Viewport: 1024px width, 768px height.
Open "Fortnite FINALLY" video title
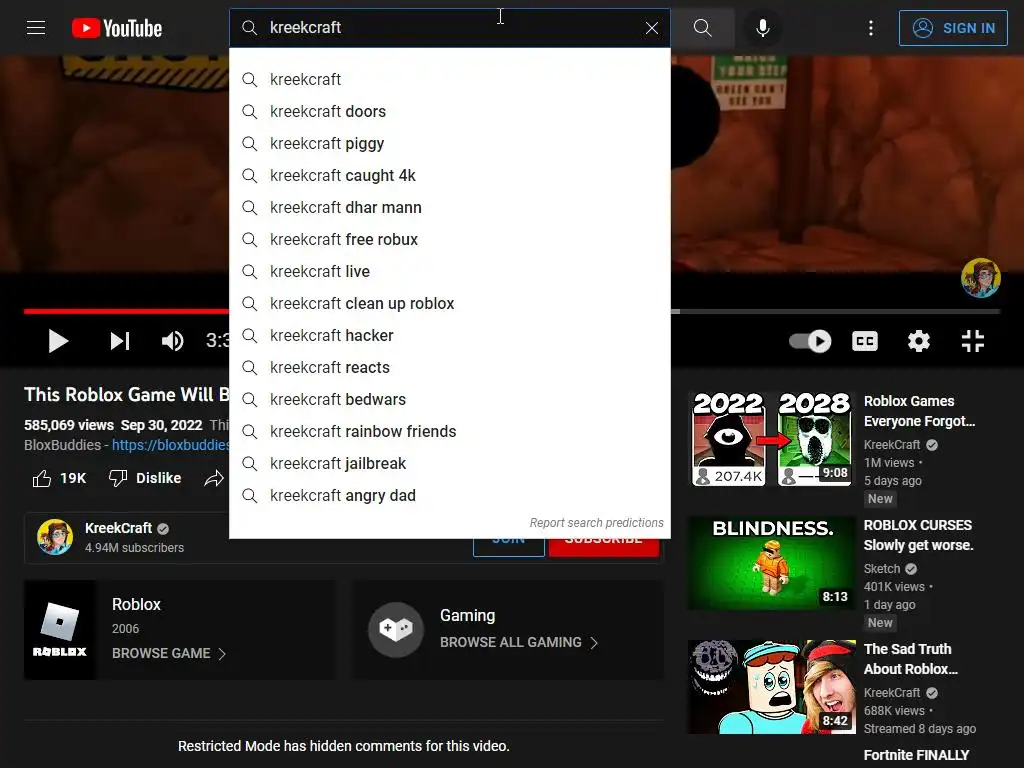pyautogui.click(x=916, y=756)
